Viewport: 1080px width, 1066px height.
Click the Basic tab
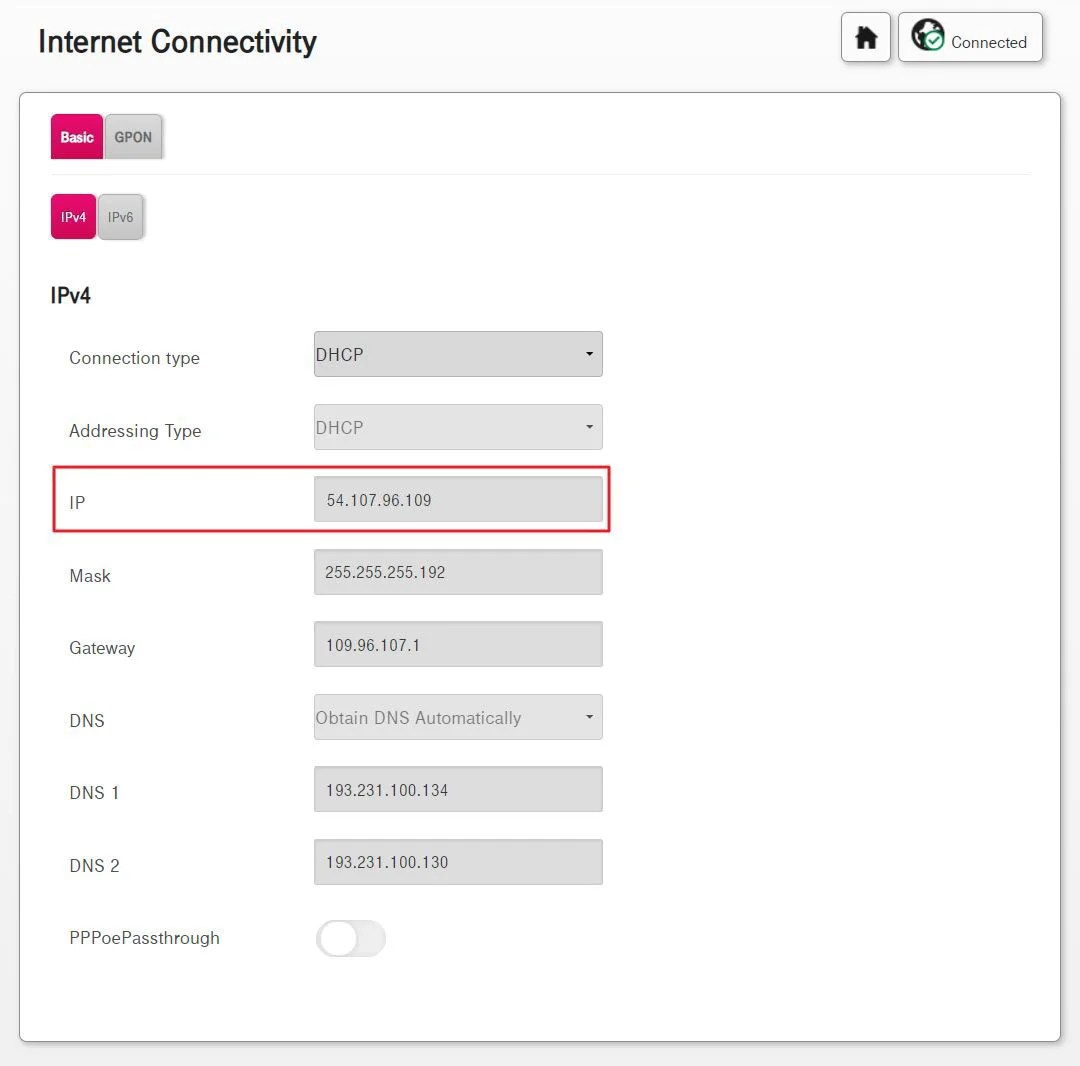point(76,137)
